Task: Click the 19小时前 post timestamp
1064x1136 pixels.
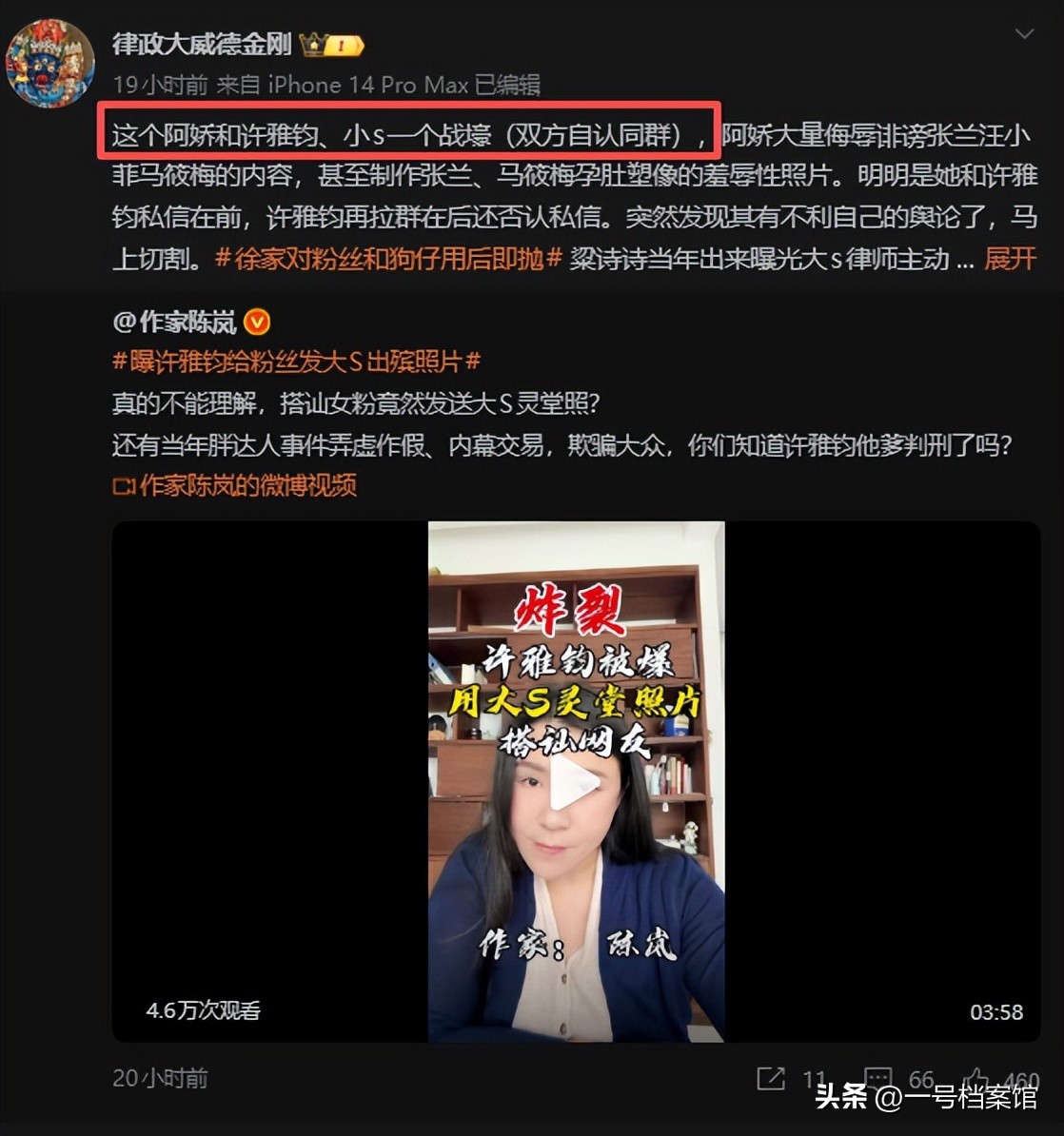Action: pos(160,85)
